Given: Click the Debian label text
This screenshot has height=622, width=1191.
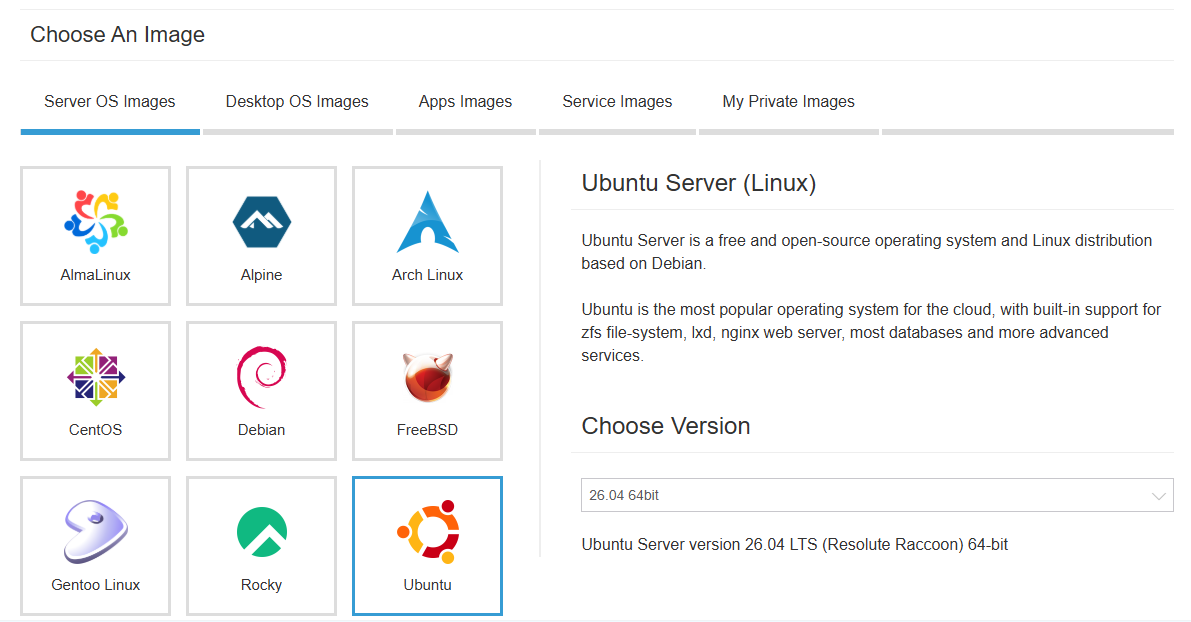Looking at the screenshot, I should [x=261, y=430].
